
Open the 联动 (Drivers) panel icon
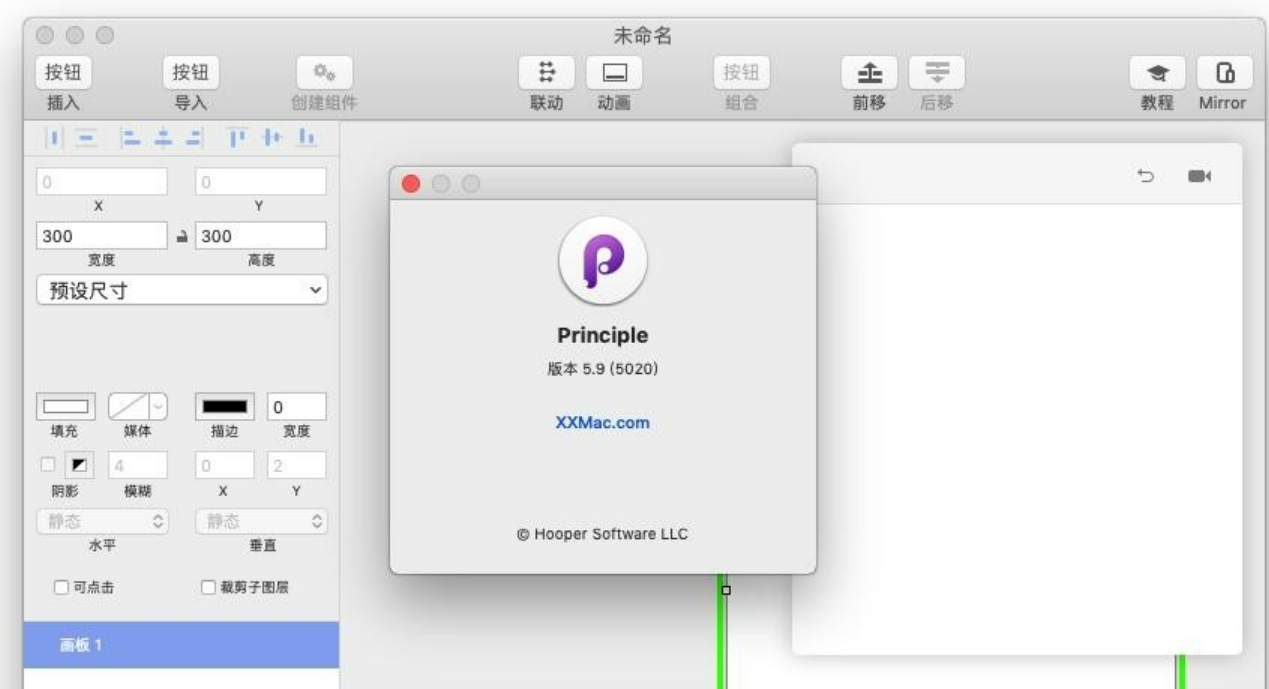pyautogui.click(x=547, y=72)
